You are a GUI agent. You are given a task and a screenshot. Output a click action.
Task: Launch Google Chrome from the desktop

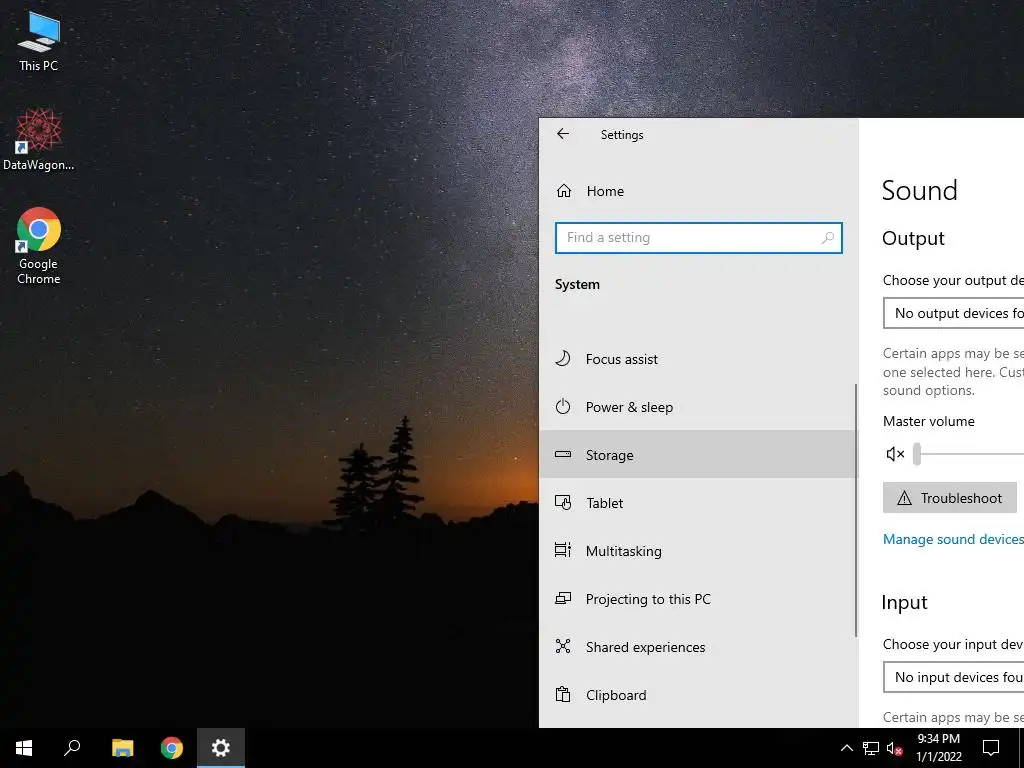point(39,246)
